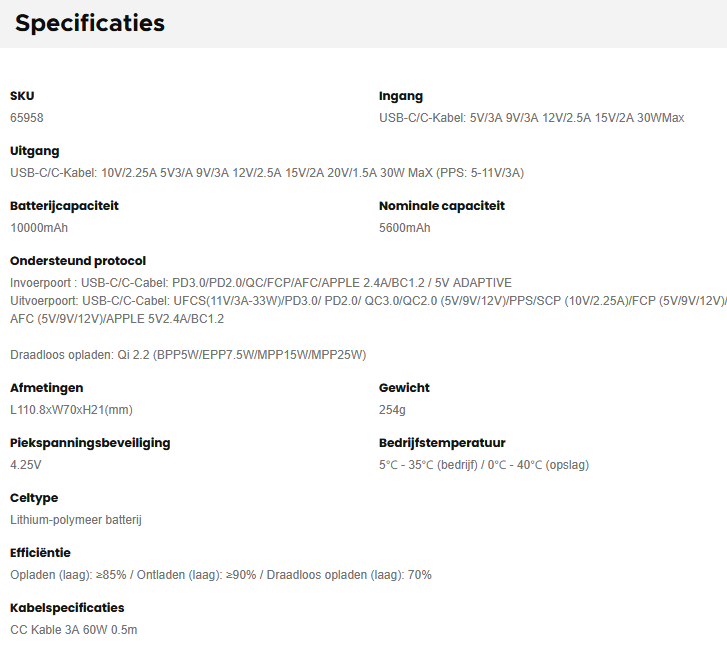The image size is (727, 650).
Task: Click the Gewicht value 254g
Action: 392,410
